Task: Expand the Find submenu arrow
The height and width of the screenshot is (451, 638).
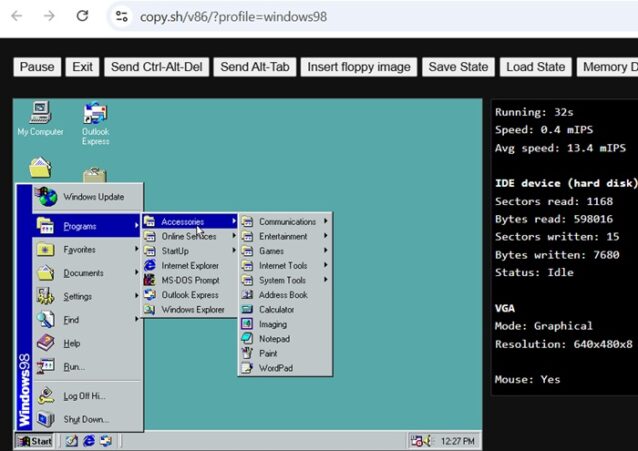Action: tap(137, 319)
